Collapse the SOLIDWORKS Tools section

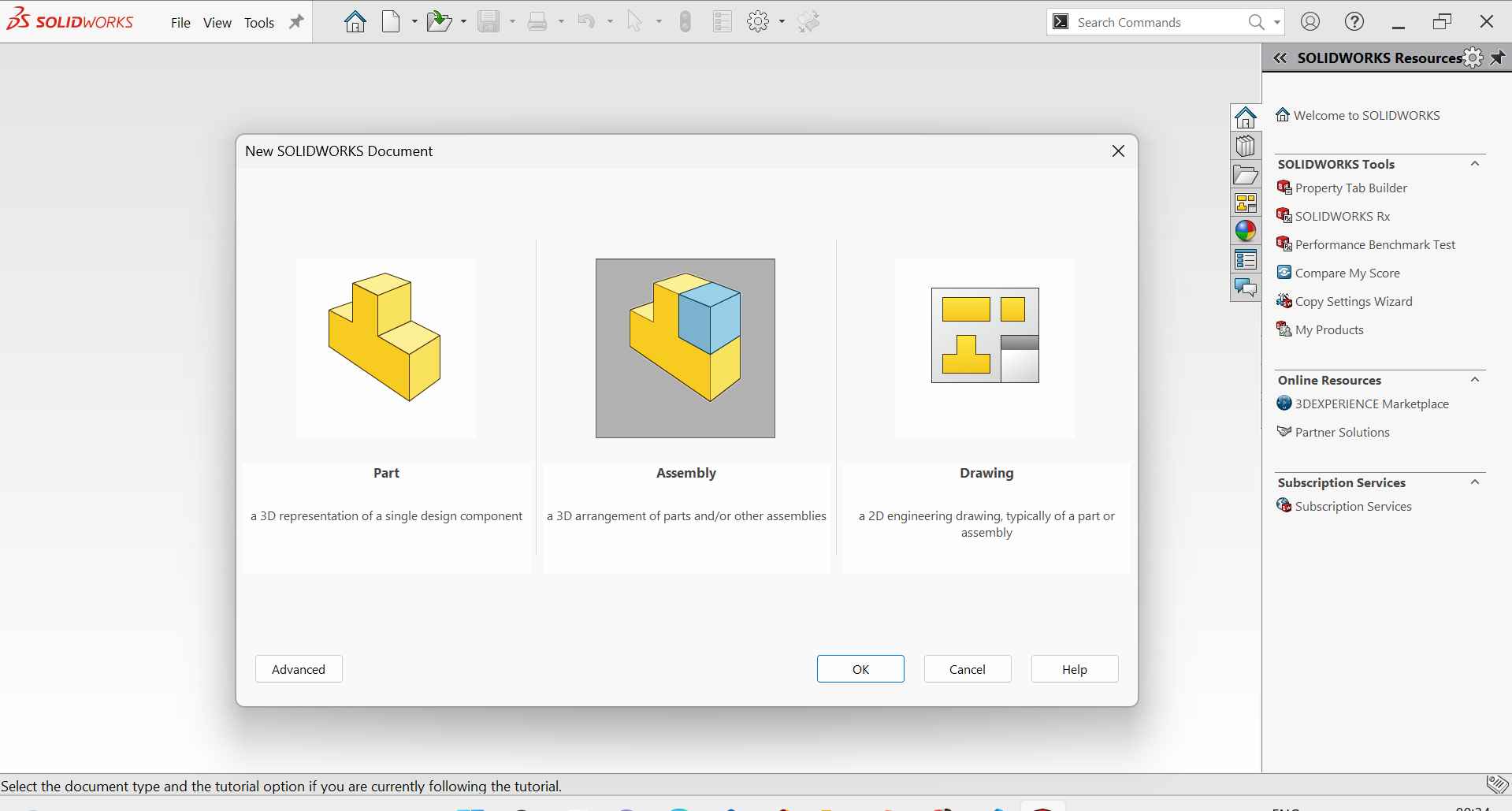click(1475, 163)
